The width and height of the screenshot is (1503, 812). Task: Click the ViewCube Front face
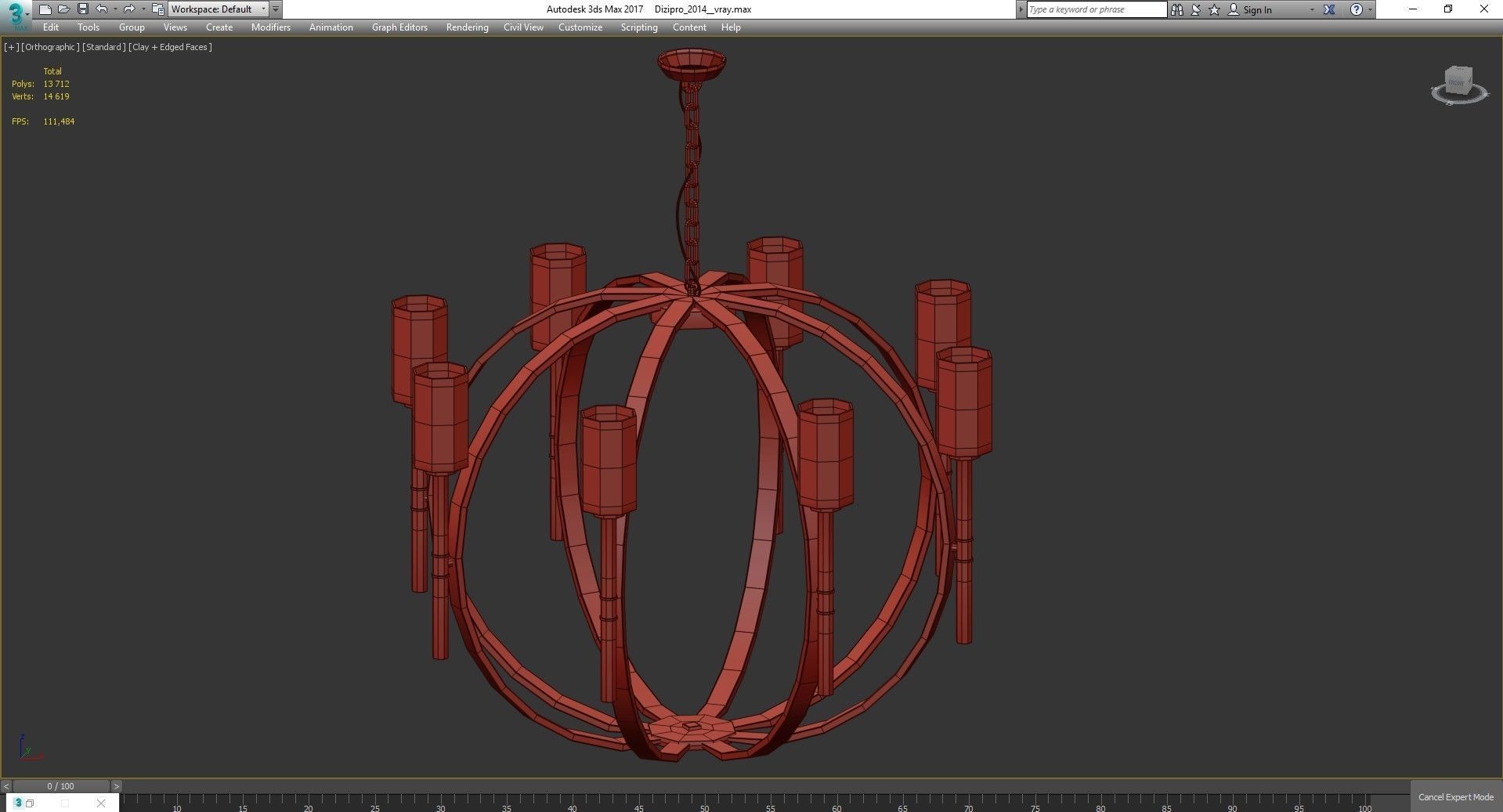1456,81
